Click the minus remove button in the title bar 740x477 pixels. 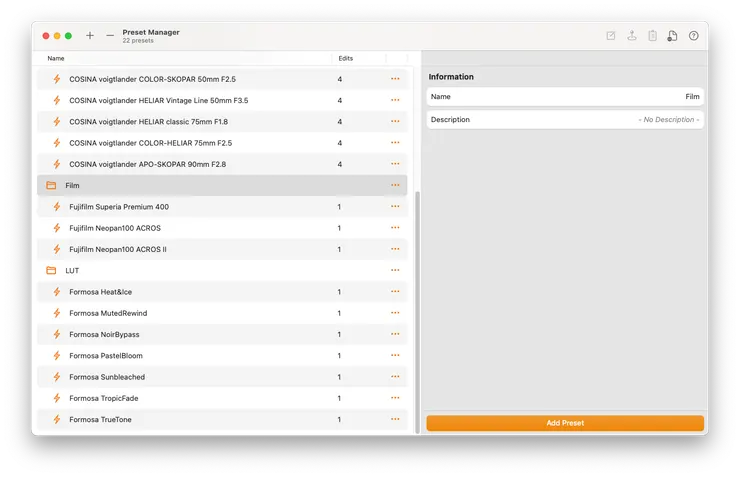tap(110, 35)
